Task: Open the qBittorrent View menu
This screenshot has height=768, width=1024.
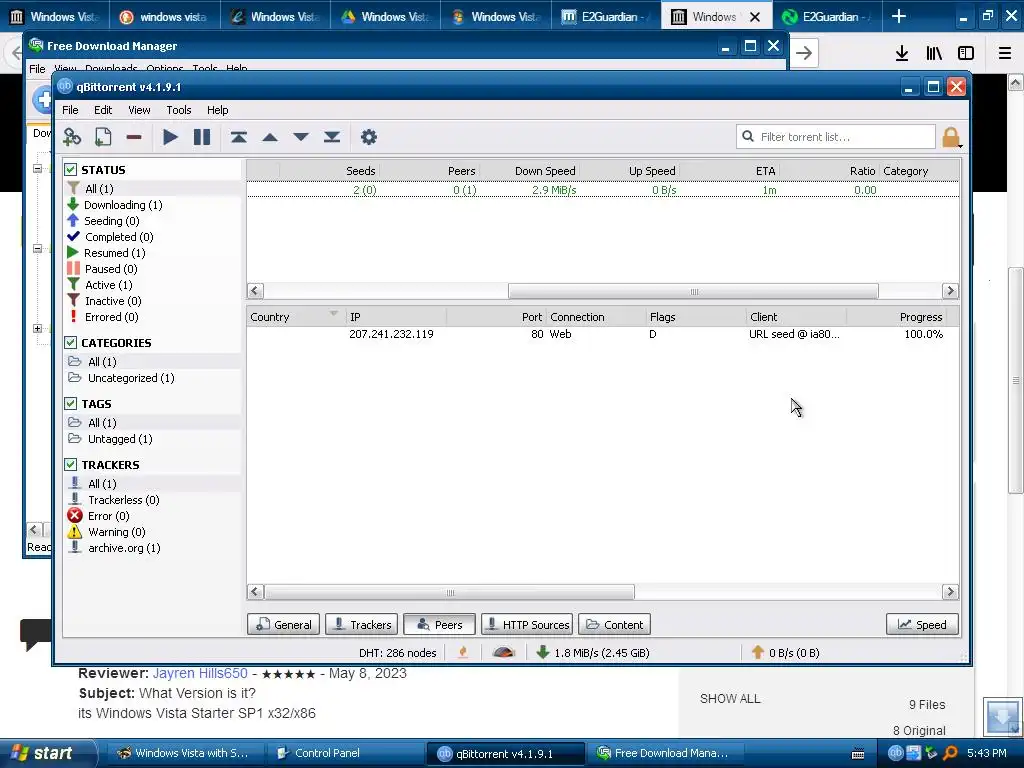Action: click(139, 110)
